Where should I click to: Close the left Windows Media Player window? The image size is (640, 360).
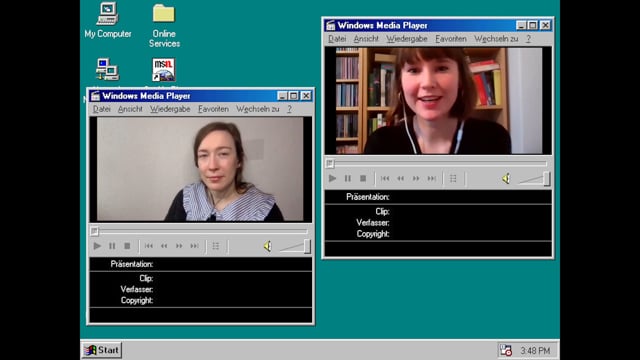point(306,96)
